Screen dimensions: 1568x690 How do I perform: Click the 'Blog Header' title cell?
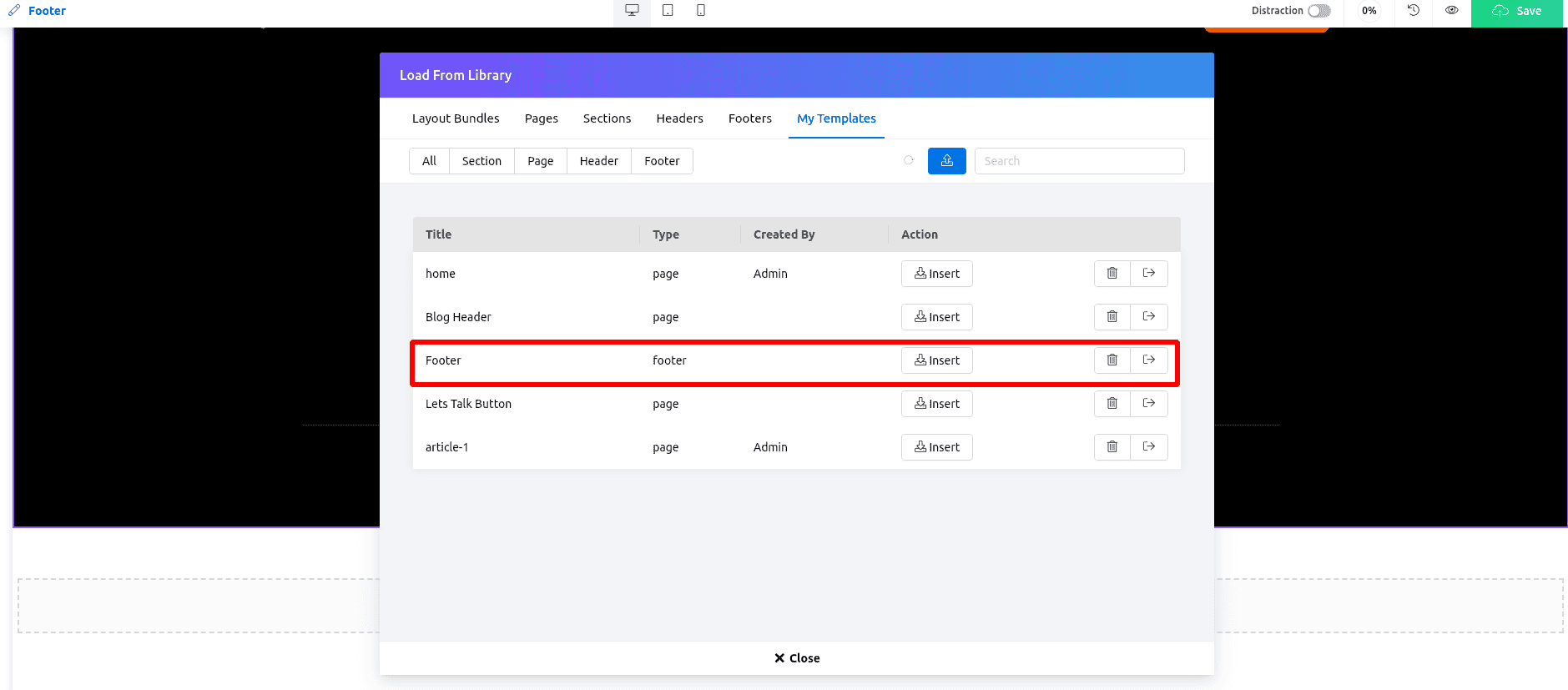tap(458, 317)
